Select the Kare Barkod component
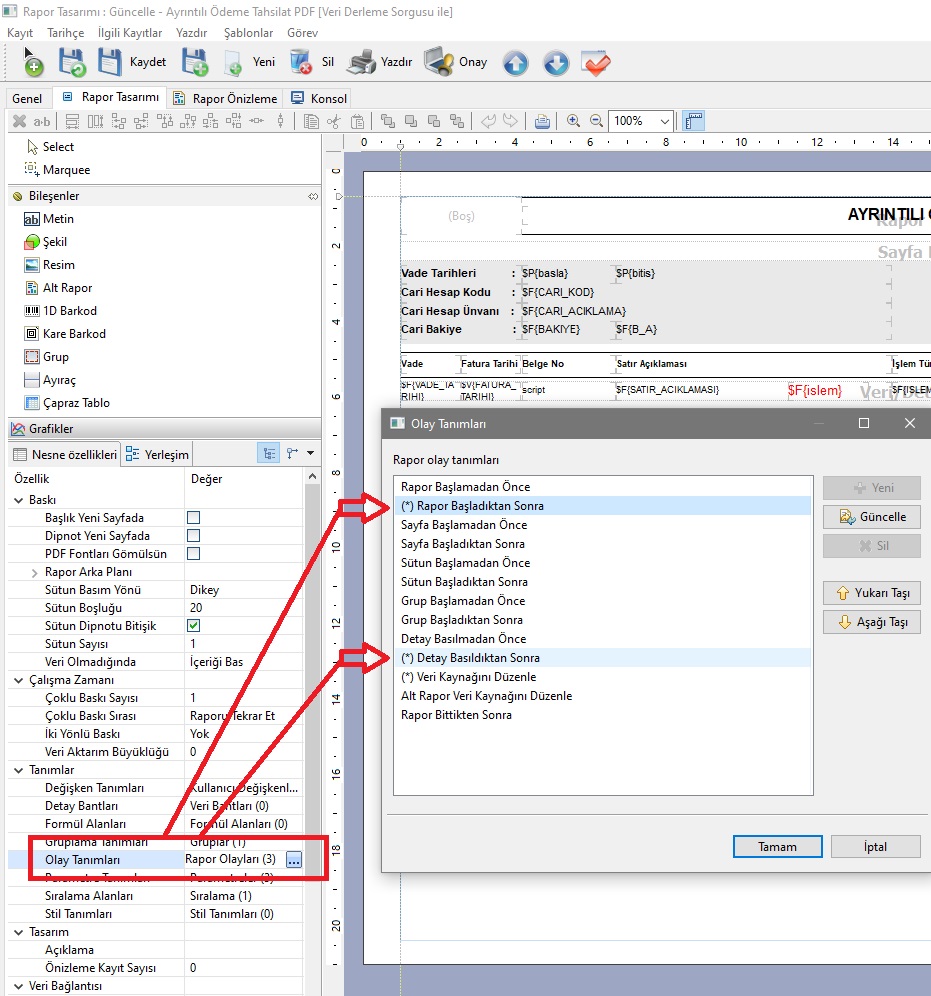The image size is (931, 996). 73,334
